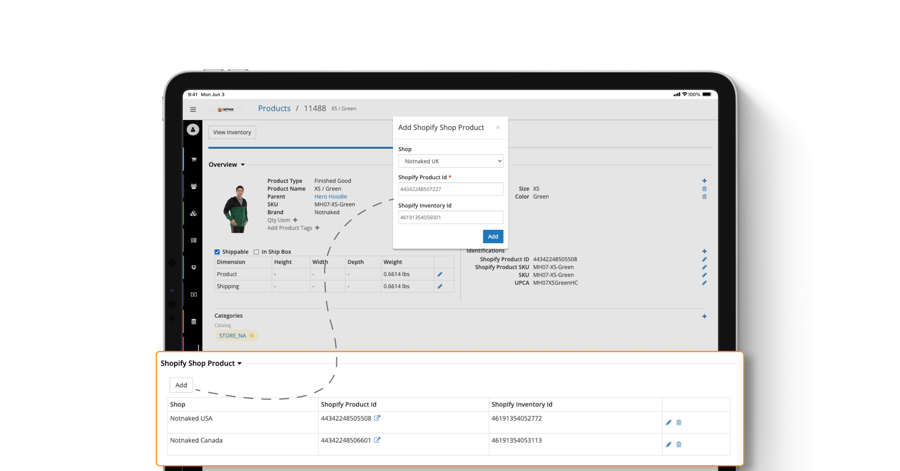Edit the Shipping dimension row
The height and width of the screenshot is (471, 900).
tap(440, 287)
